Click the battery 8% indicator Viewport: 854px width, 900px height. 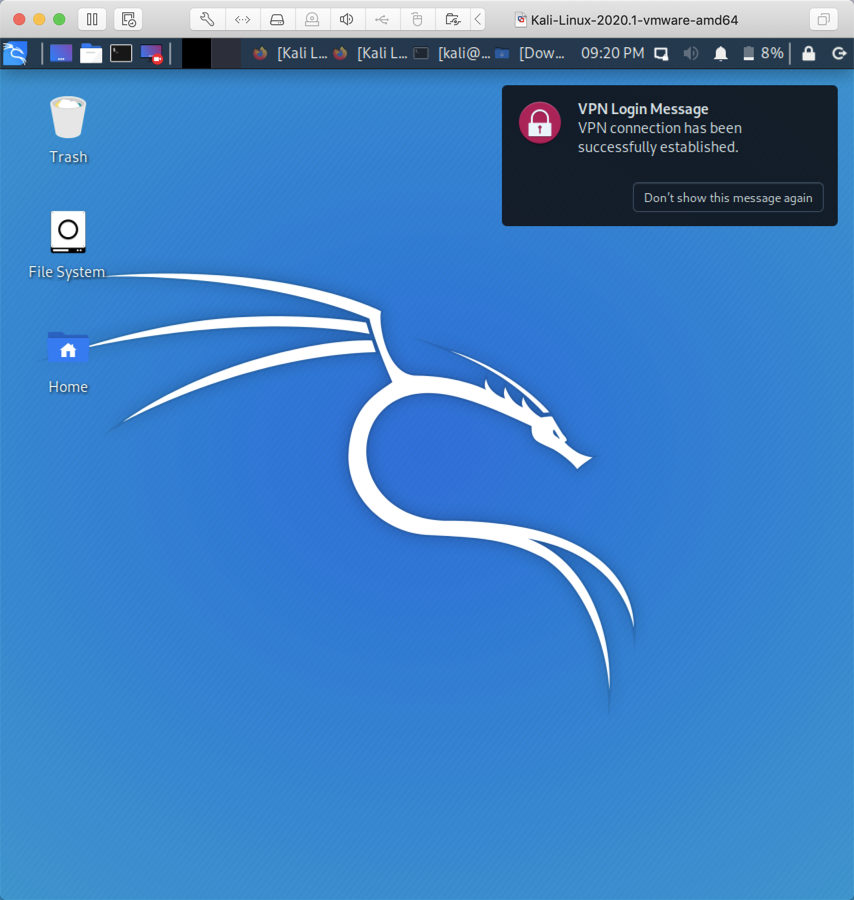point(763,53)
